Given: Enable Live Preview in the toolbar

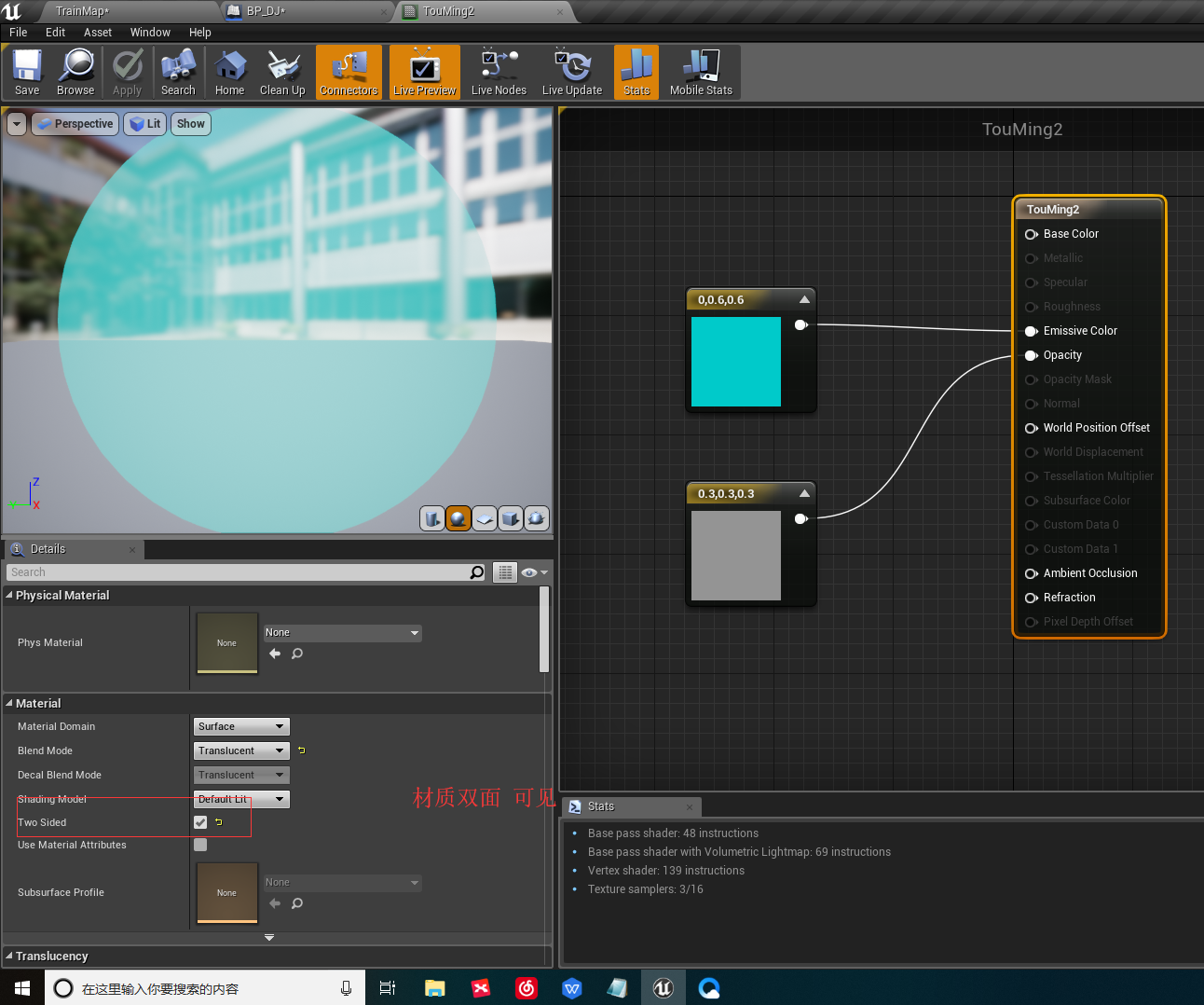Looking at the screenshot, I should point(424,72).
